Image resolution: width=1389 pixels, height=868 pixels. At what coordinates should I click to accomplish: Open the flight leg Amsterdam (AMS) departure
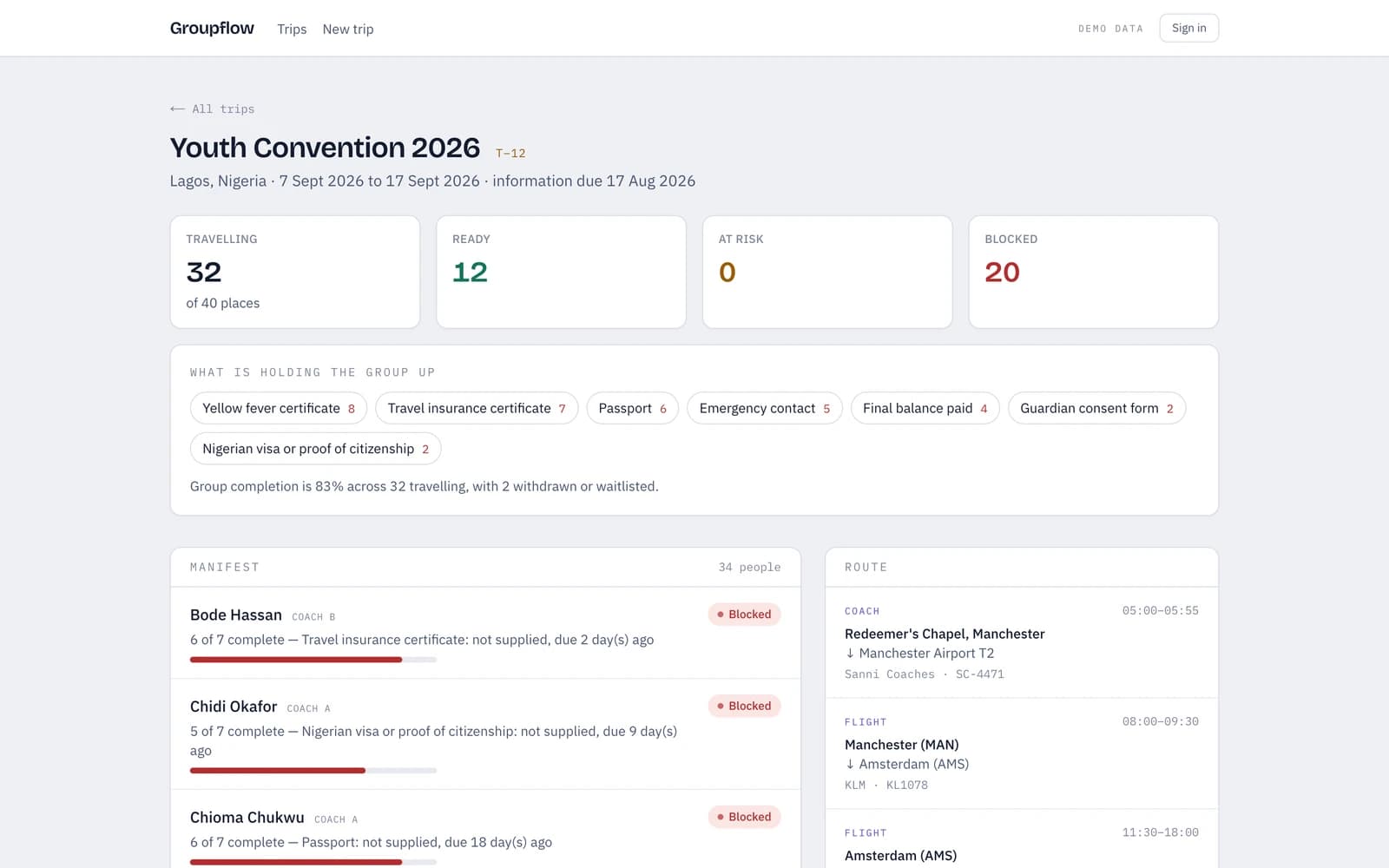pos(1022,839)
